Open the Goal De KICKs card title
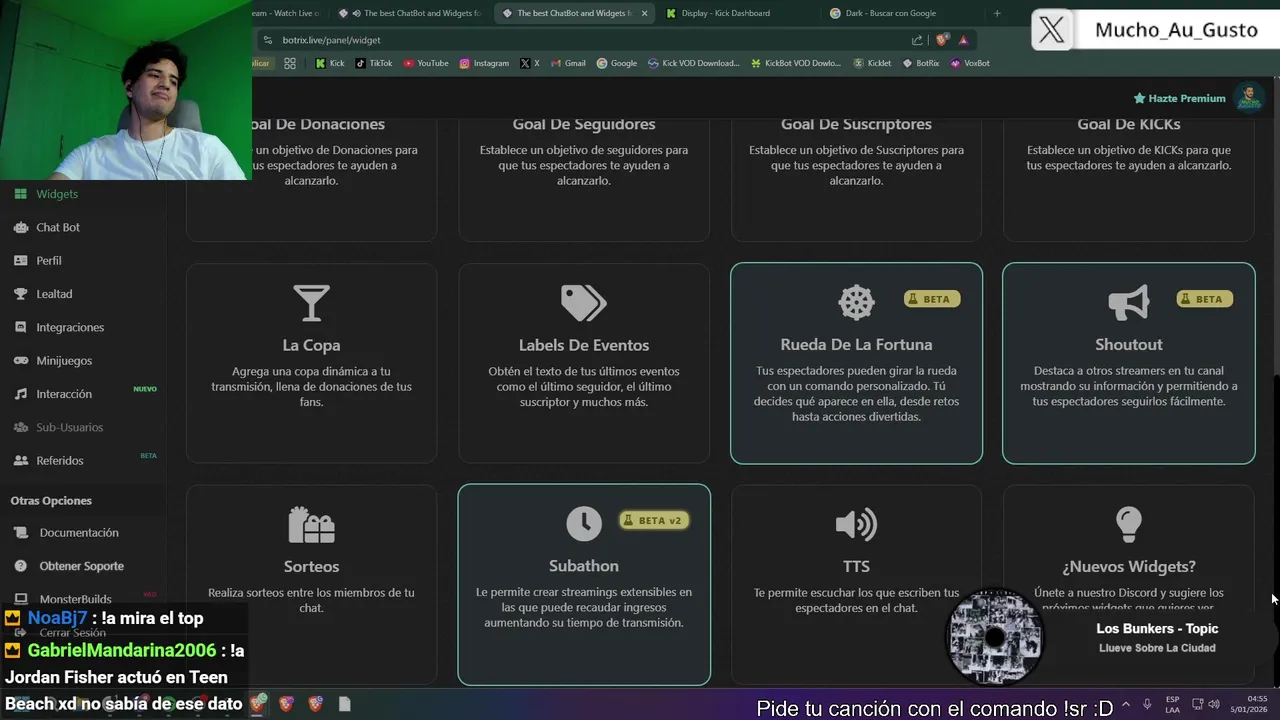This screenshot has height=720, width=1280. click(1129, 124)
